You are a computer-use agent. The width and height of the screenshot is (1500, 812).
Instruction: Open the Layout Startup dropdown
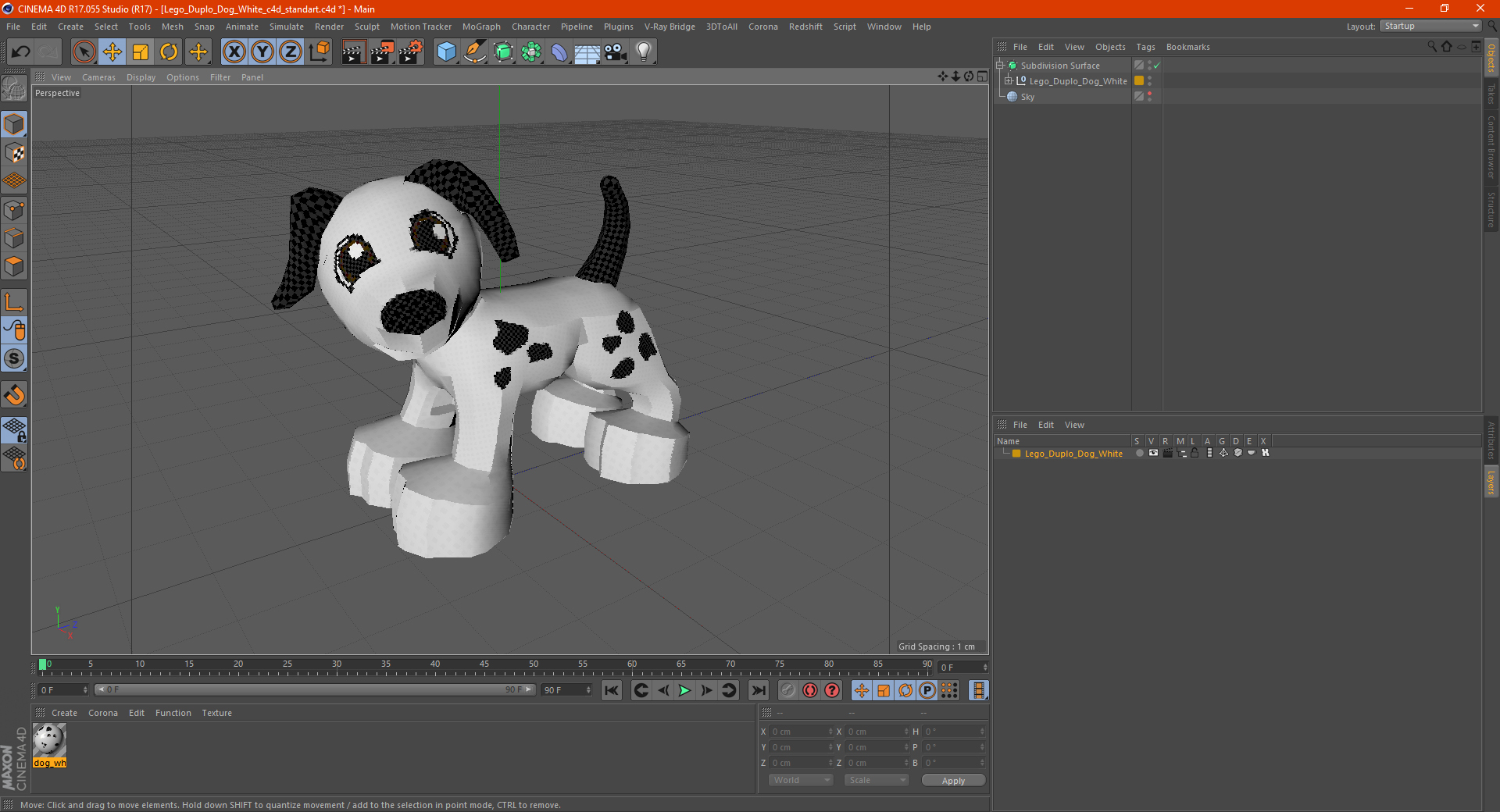(1431, 26)
